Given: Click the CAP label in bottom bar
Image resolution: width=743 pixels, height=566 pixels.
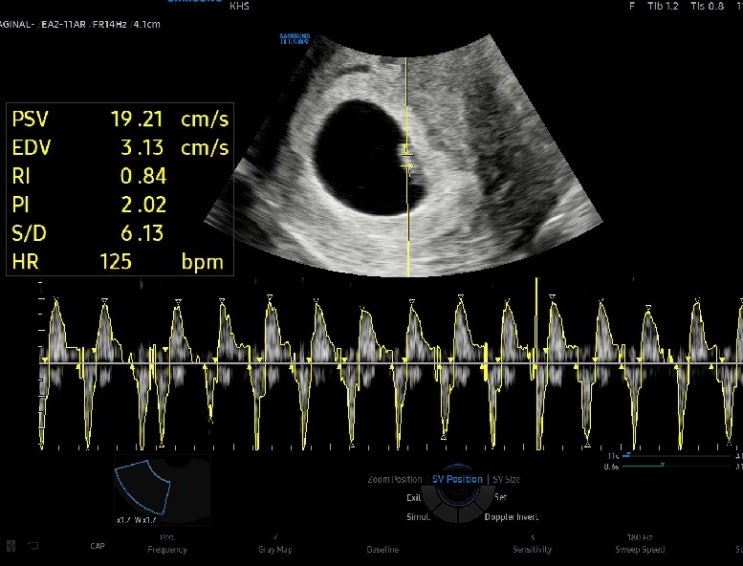Looking at the screenshot, I should click(97, 546).
